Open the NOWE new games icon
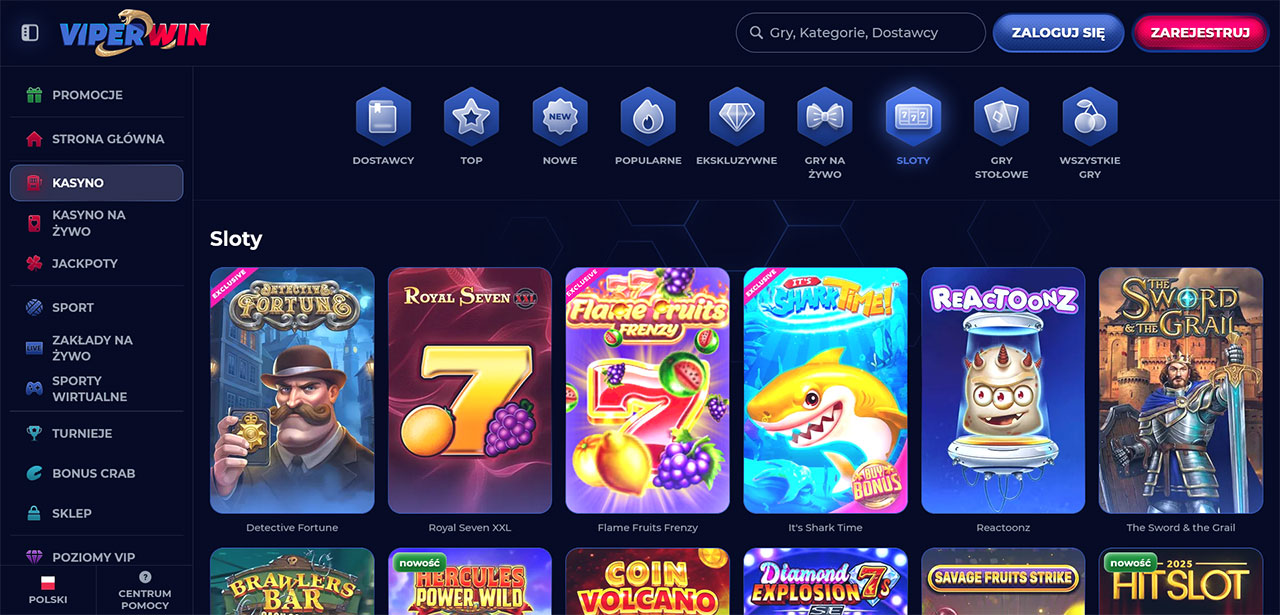The width and height of the screenshot is (1280, 615). coord(560,117)
